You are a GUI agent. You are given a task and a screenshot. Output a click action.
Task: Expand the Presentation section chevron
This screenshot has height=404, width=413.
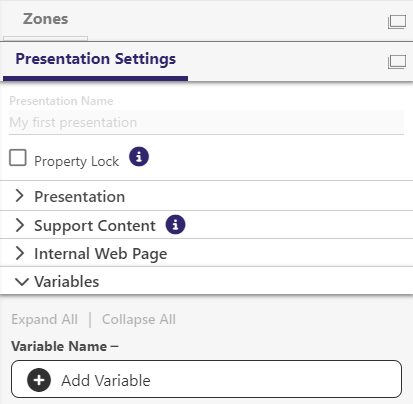click(20, 196)
